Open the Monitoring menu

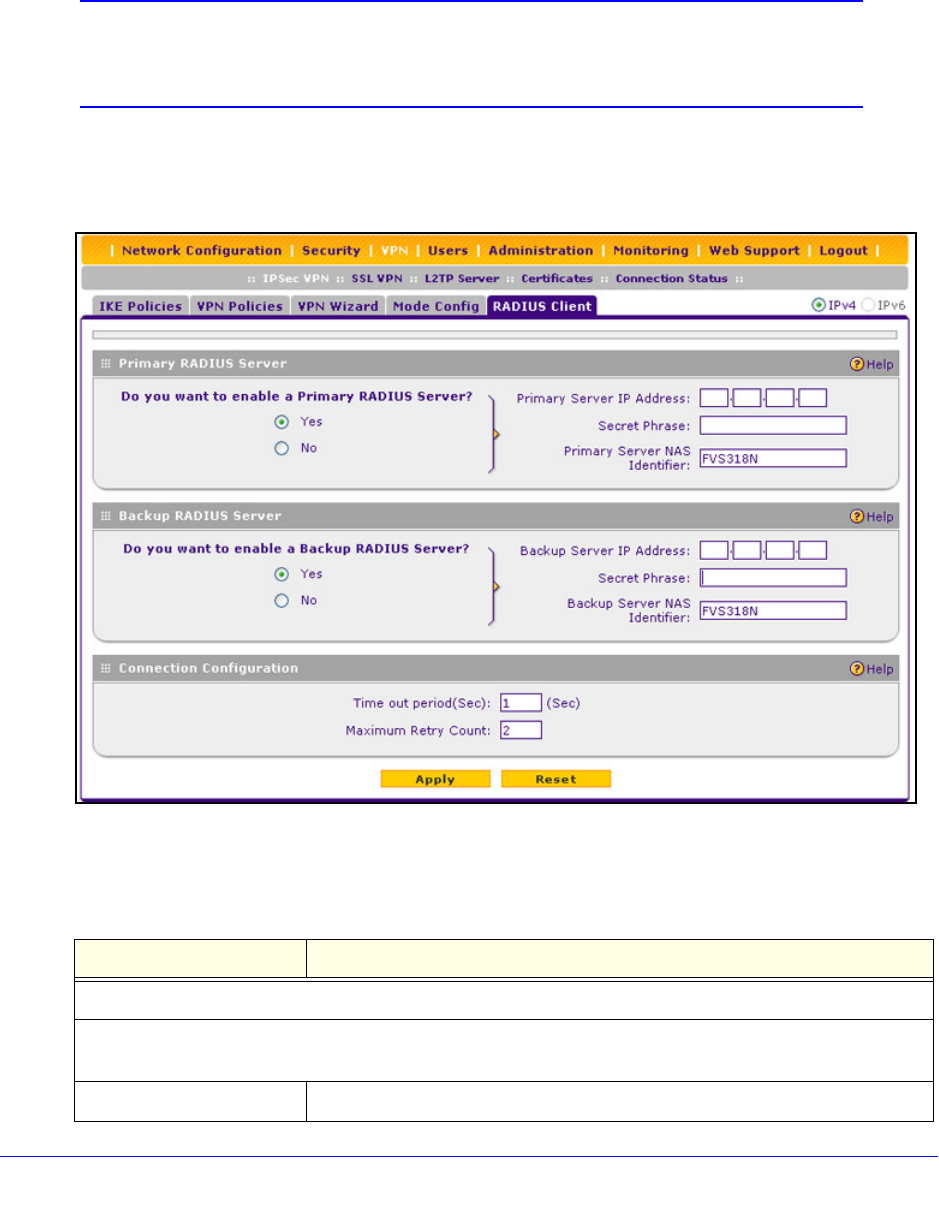pyautogui.click(x=651, y=251)
